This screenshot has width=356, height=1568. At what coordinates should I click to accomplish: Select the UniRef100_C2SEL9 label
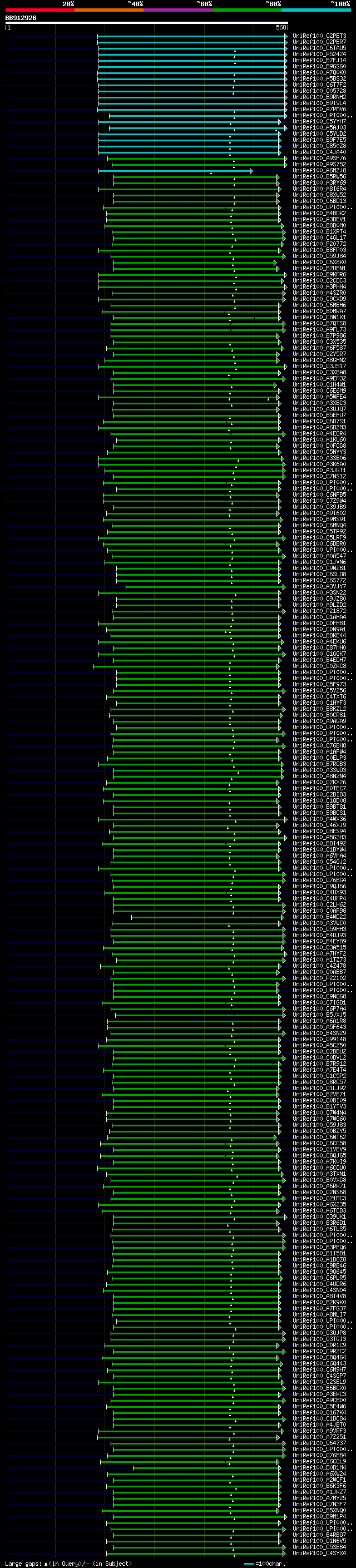coord(319,1382)
